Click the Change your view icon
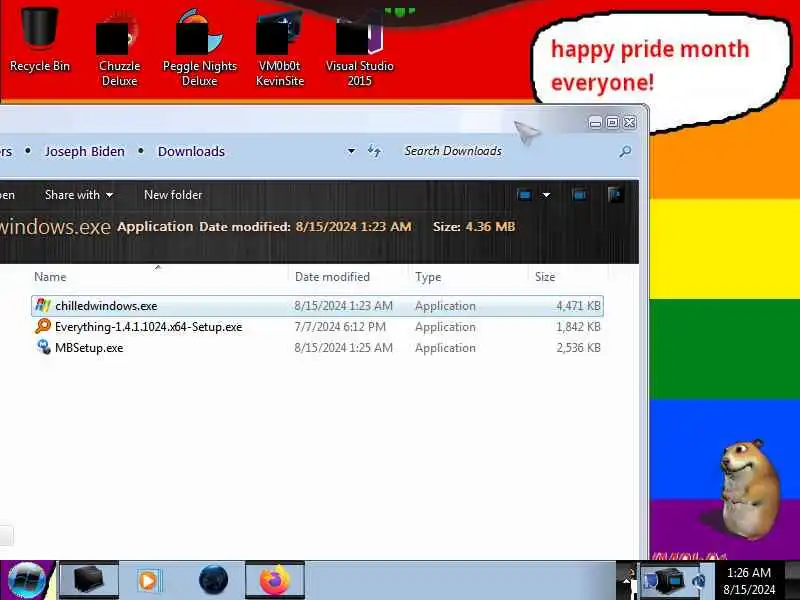The height and width of the screenshot is (600, 800). pyautogui.click(x=524, y=195)
